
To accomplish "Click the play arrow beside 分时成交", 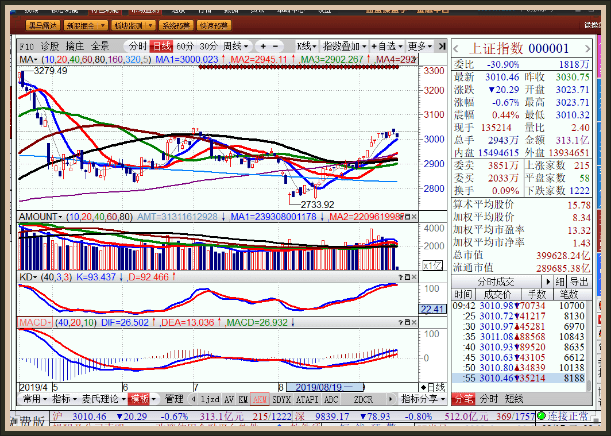I will point(547,281).
